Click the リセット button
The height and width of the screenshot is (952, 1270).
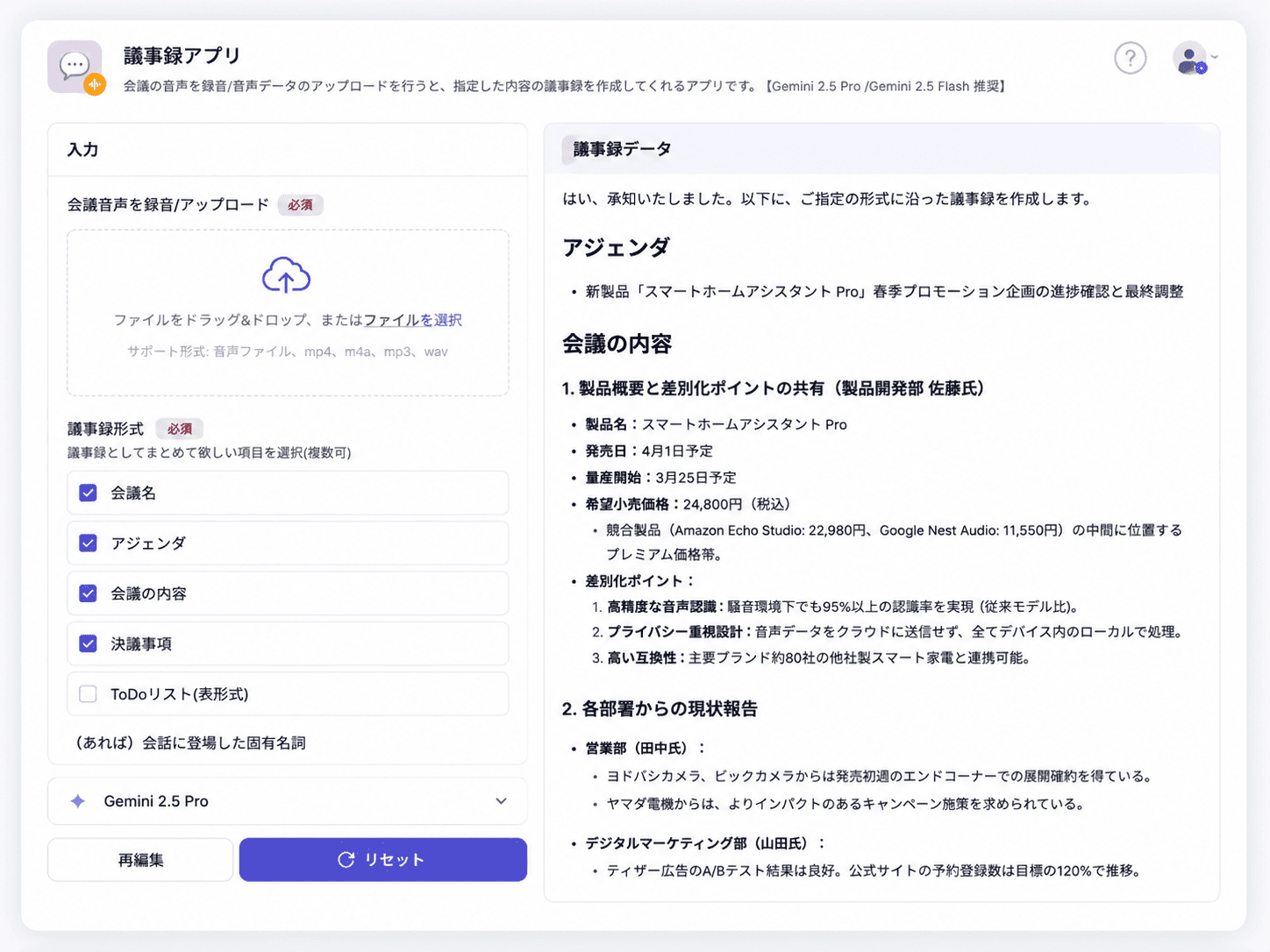pyautogui.click(x=383, y=860)
